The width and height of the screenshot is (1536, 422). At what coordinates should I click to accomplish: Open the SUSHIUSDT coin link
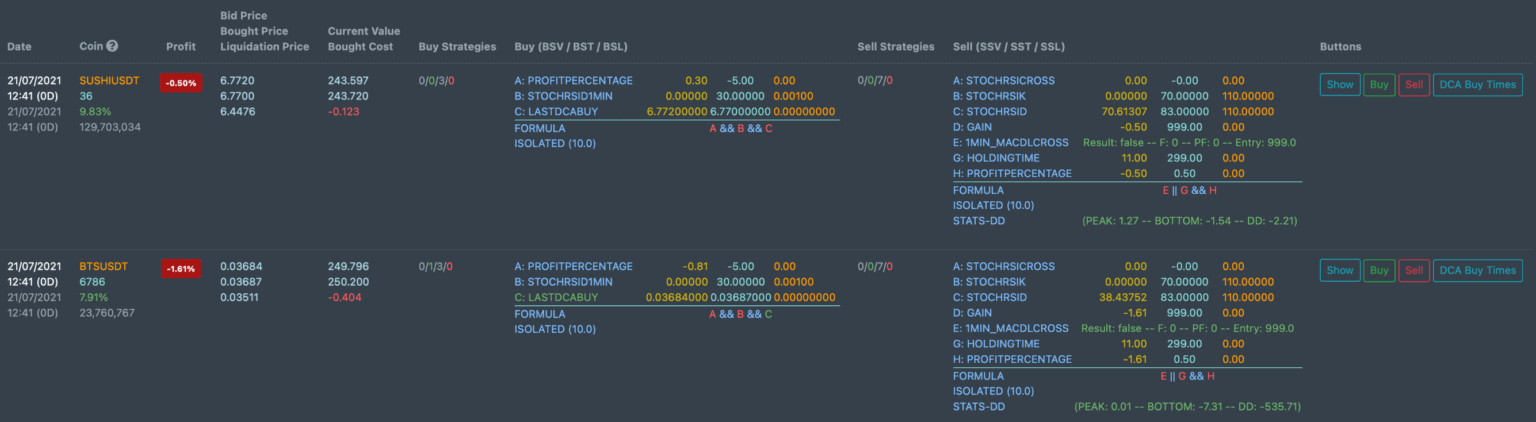pos(109,80)
